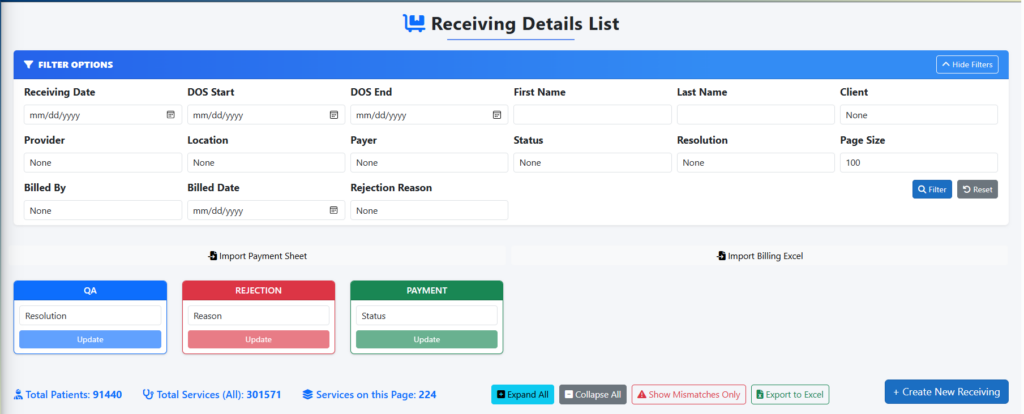The height and width of the screenshot is (414, 1024).
Task: Collapse all rows
Action: click(593, 394)
